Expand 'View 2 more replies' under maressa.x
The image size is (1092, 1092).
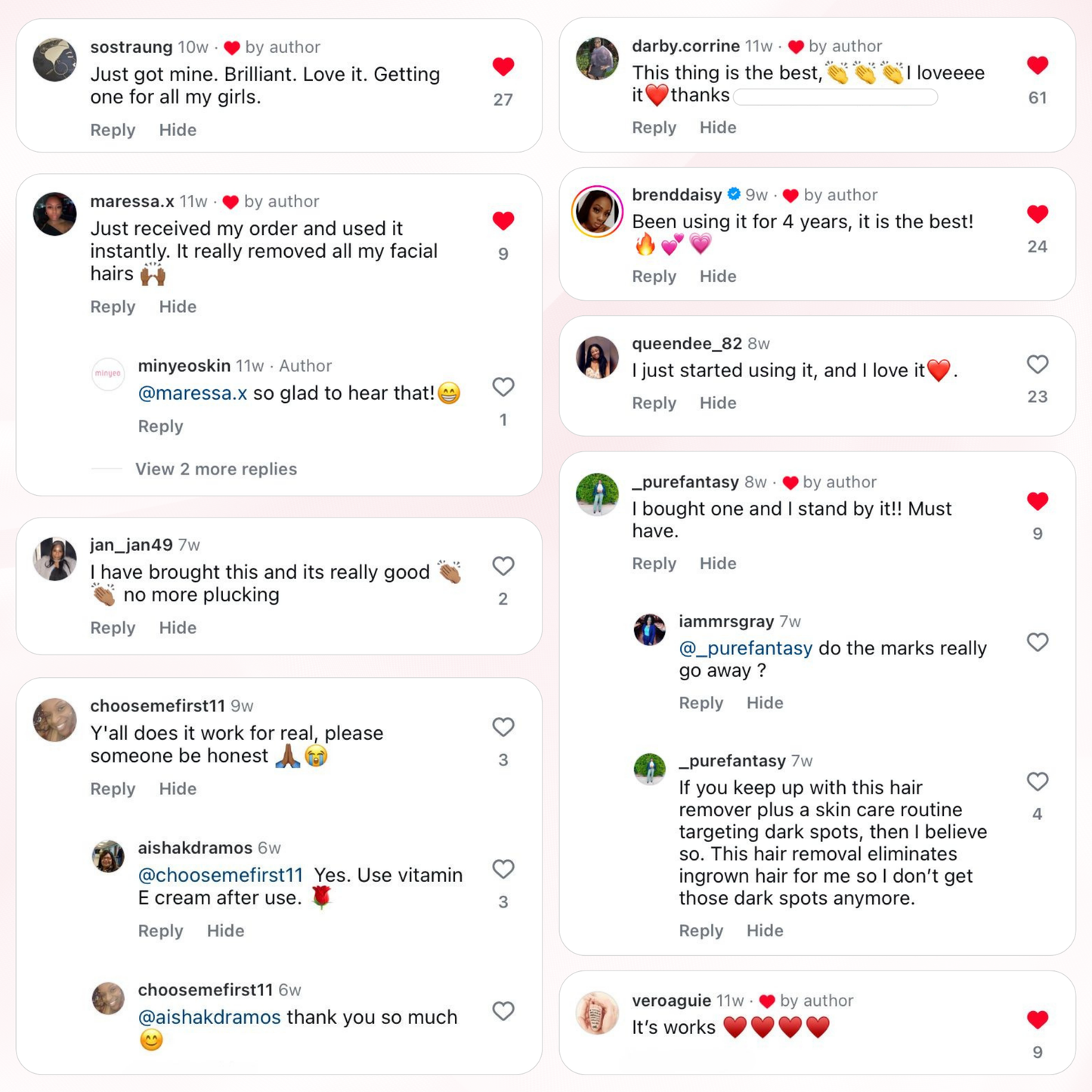(x=216, y=469)
